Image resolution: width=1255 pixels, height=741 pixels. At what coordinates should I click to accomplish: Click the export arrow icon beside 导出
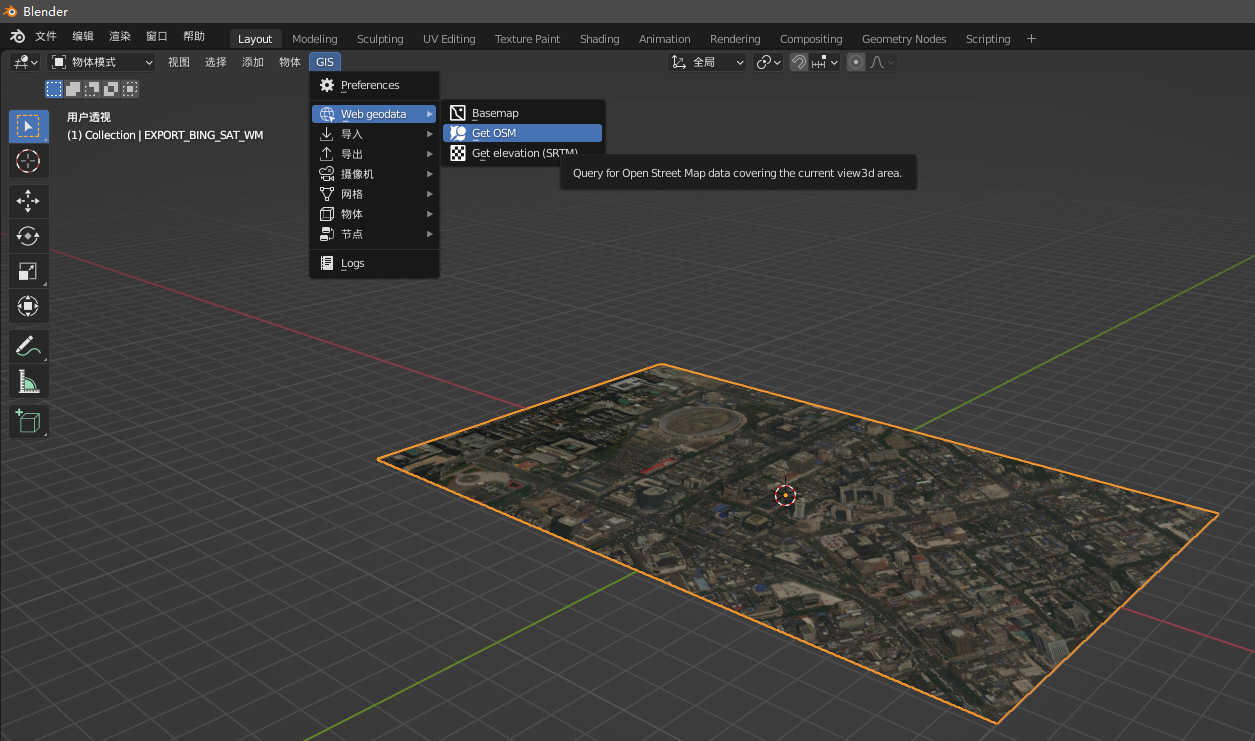click(x=327, y=154)
